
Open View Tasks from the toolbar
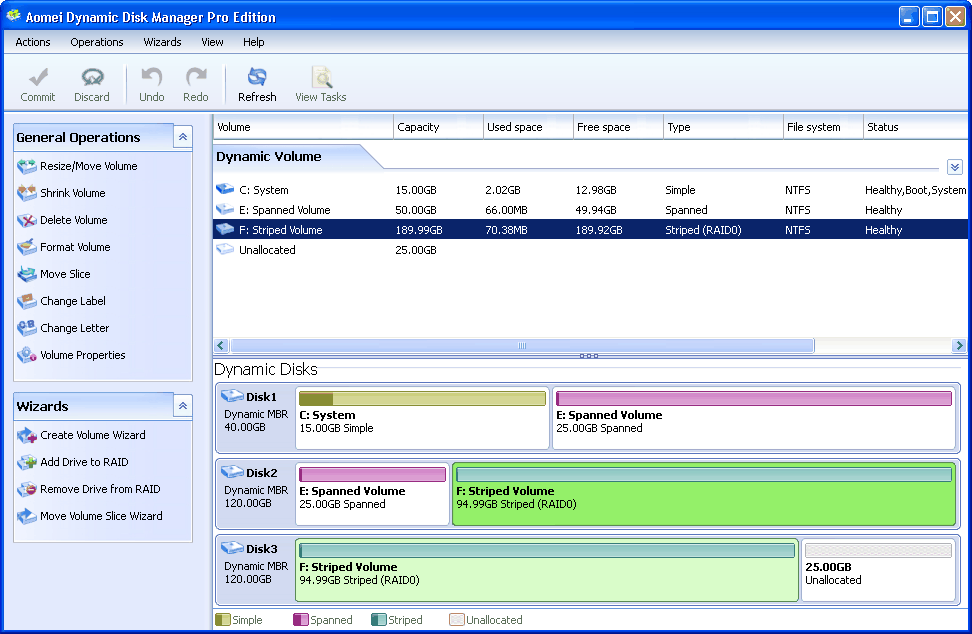320,78
